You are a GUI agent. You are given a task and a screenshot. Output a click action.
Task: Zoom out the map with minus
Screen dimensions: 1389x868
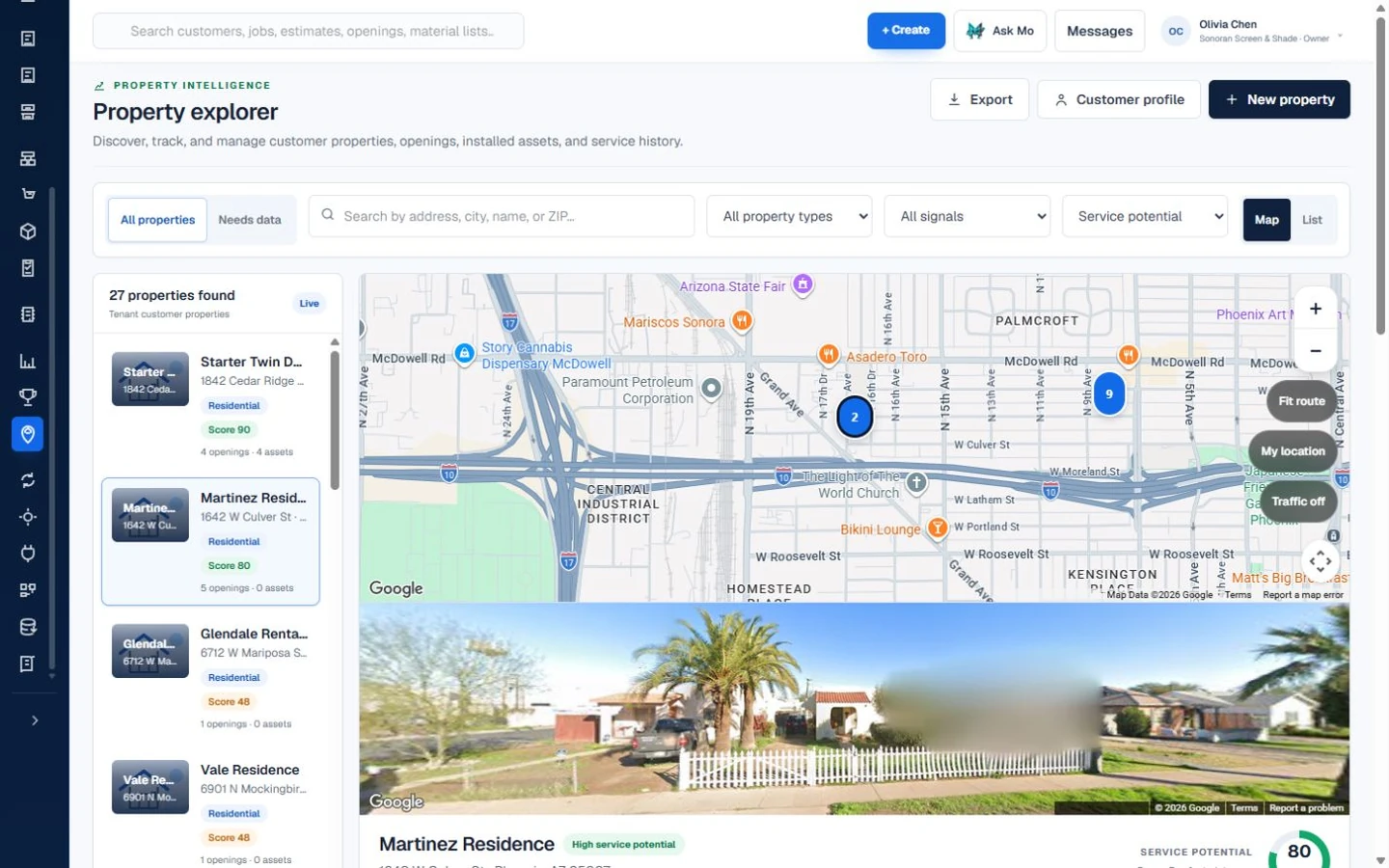point(1316,351)
